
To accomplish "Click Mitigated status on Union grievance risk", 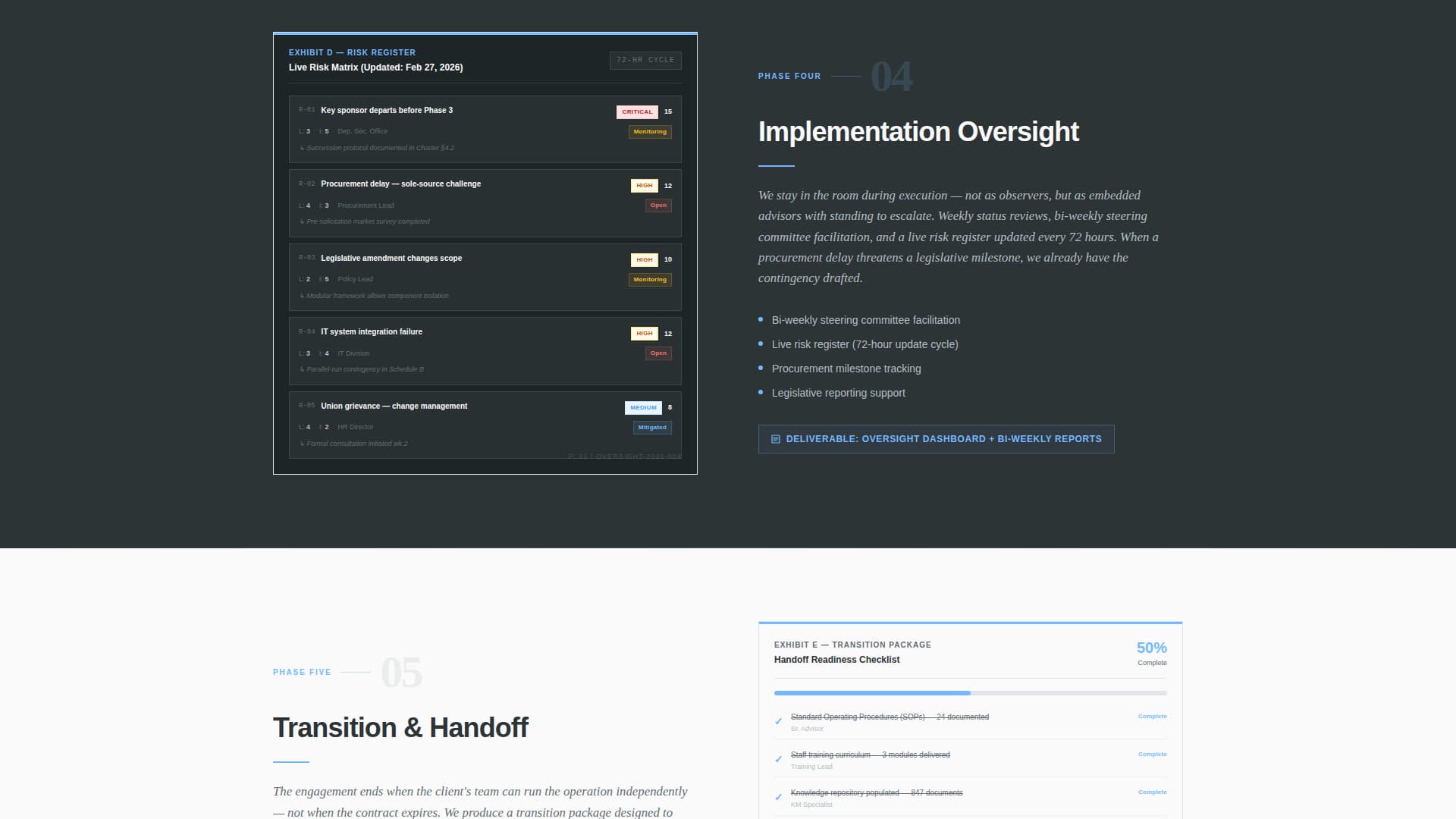I will click(x=652, y=428).
